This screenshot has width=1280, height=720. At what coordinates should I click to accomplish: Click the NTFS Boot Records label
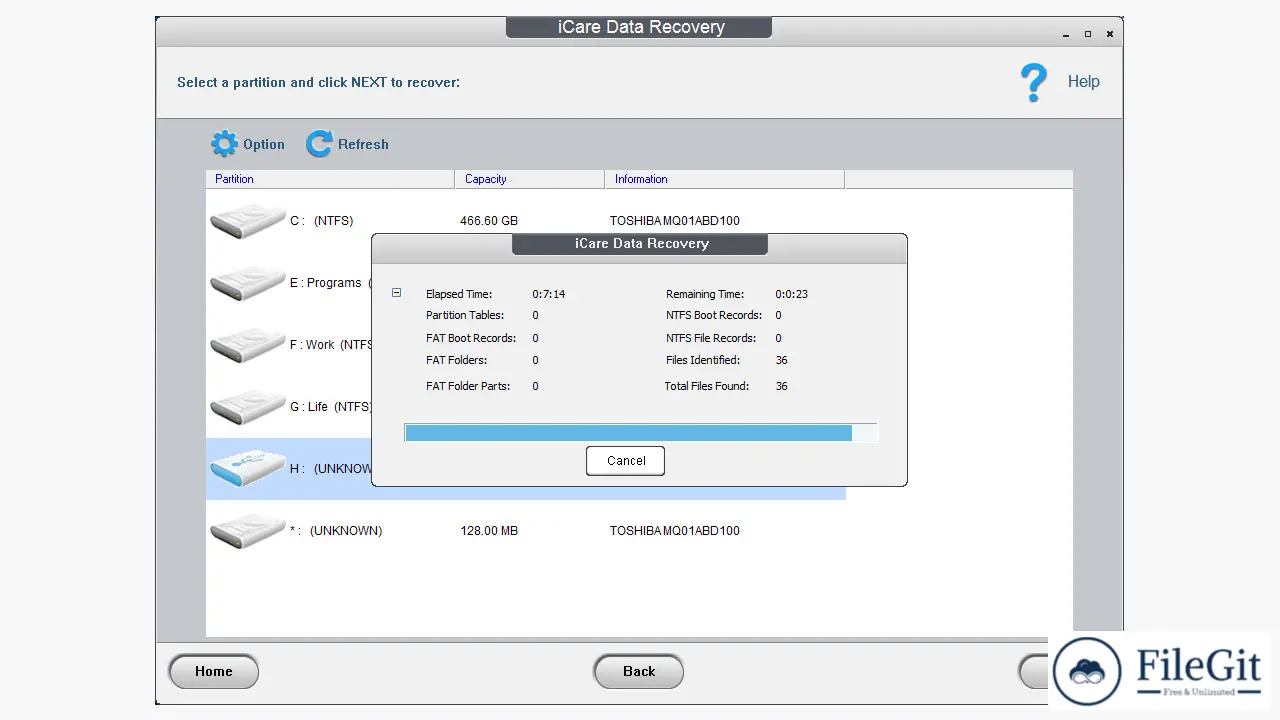coord(714,315)
